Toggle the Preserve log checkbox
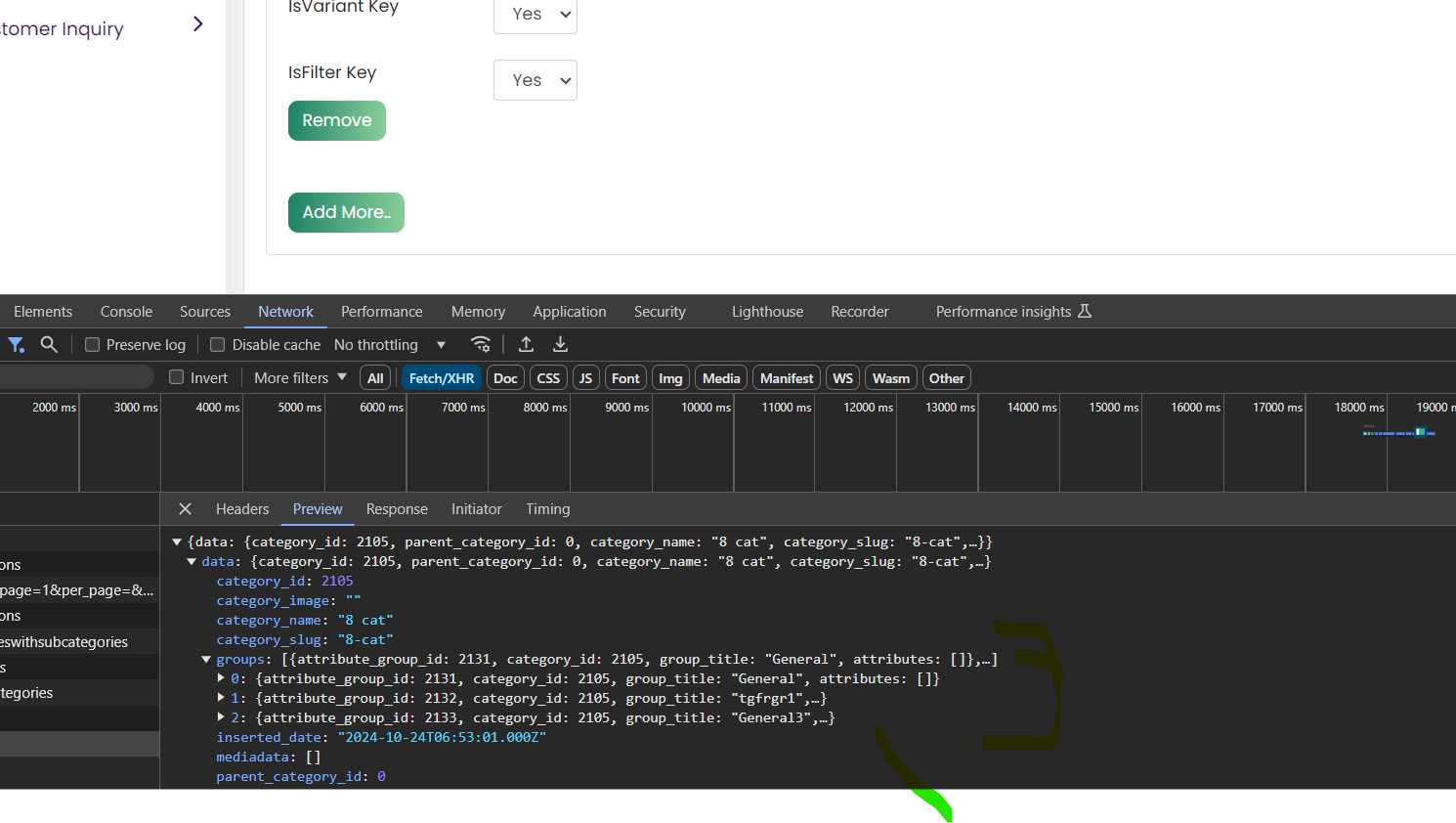Screen dimensions: 1456x823 pos(93,345)
